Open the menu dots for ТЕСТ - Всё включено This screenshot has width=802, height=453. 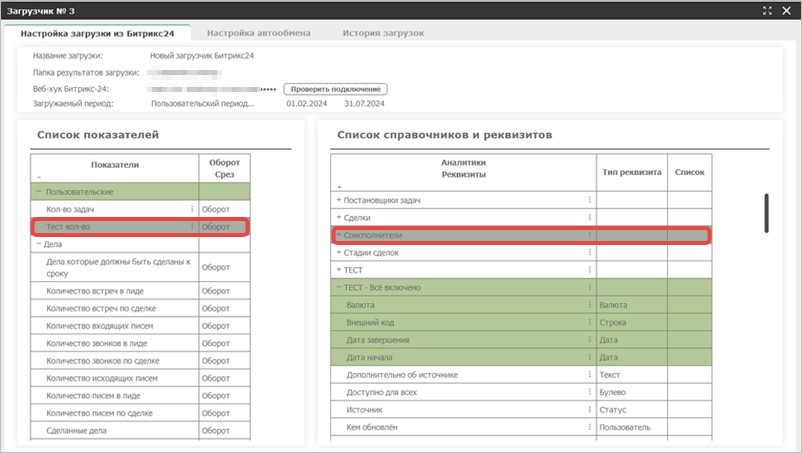[590, 287]
